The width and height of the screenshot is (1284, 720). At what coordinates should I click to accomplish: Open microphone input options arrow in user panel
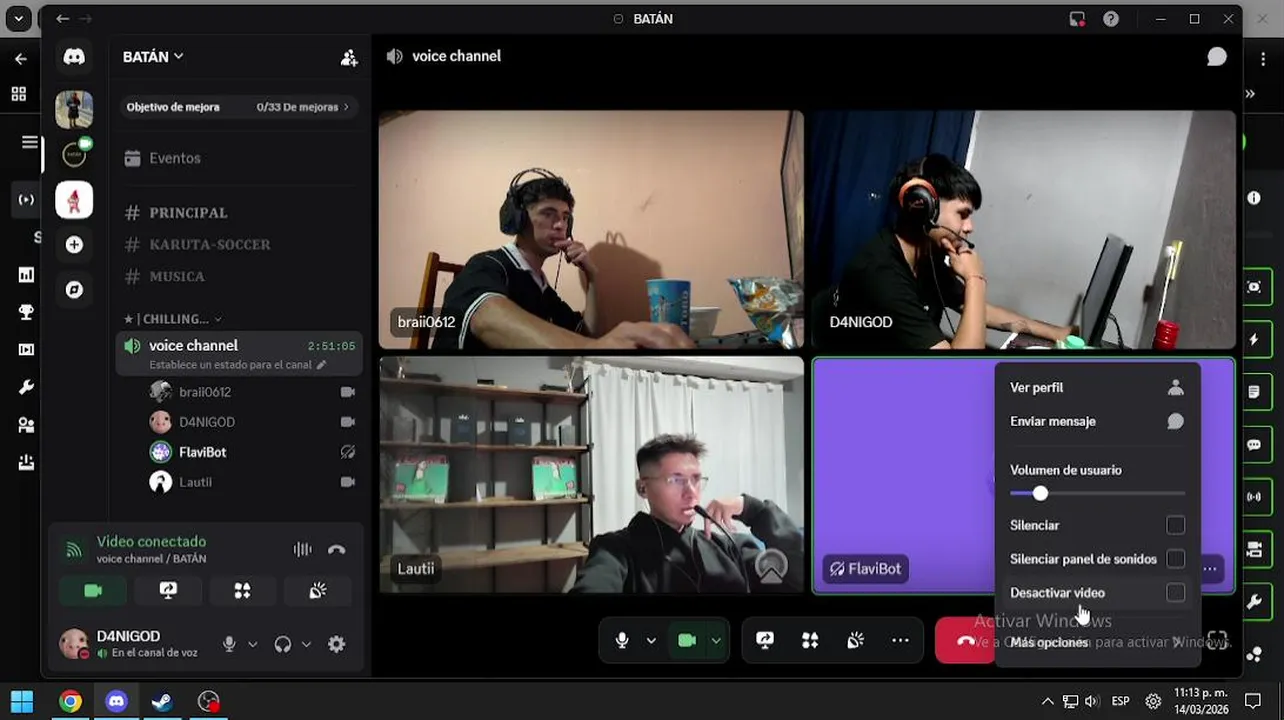(x=253, y=644)
